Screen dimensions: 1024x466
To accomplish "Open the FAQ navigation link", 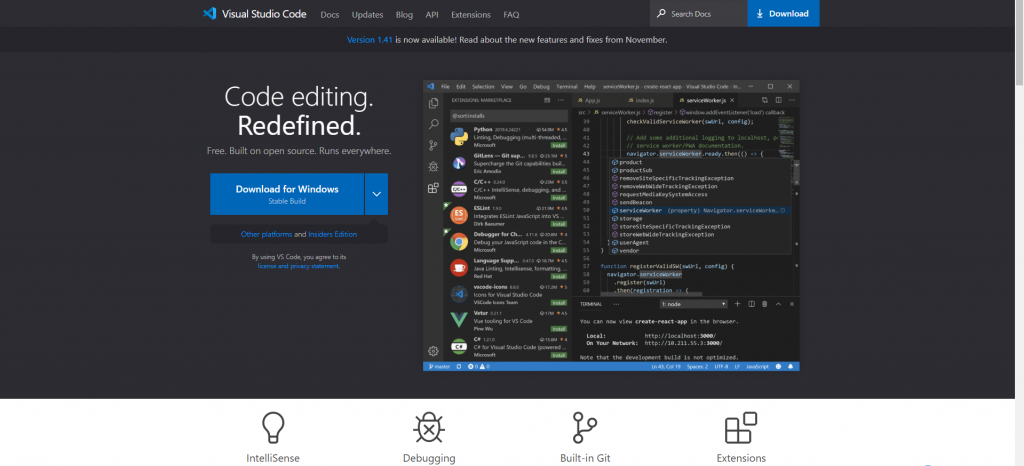I will [511, 14].
